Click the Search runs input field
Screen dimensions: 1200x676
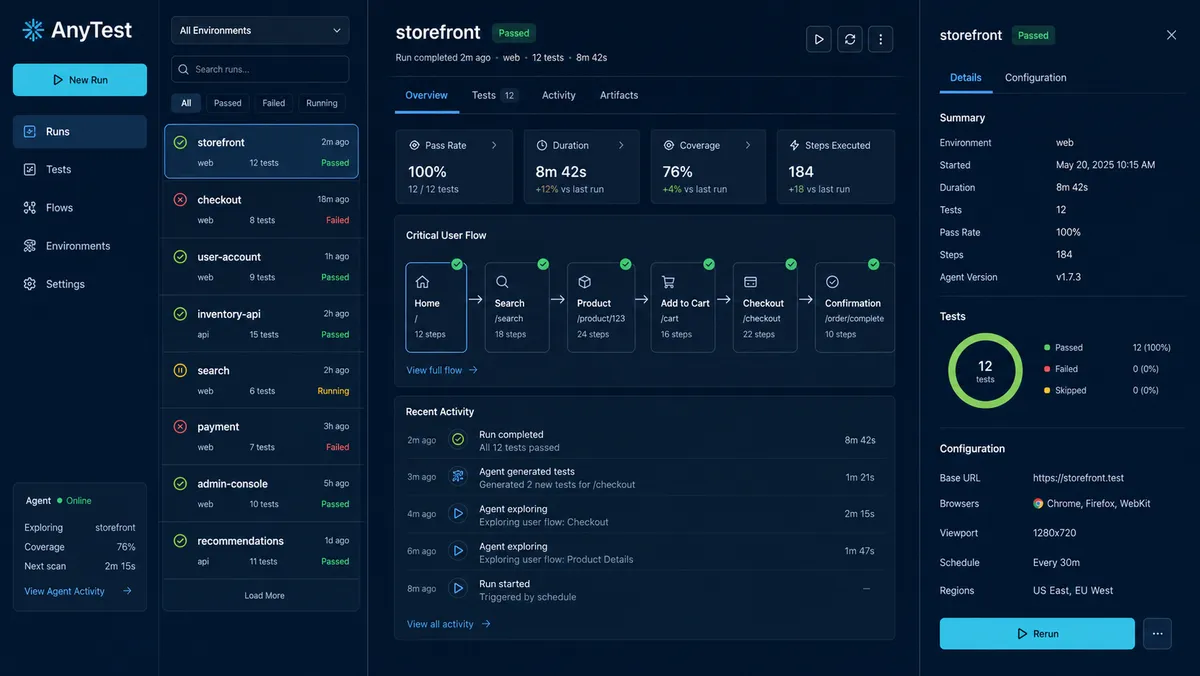260,69
